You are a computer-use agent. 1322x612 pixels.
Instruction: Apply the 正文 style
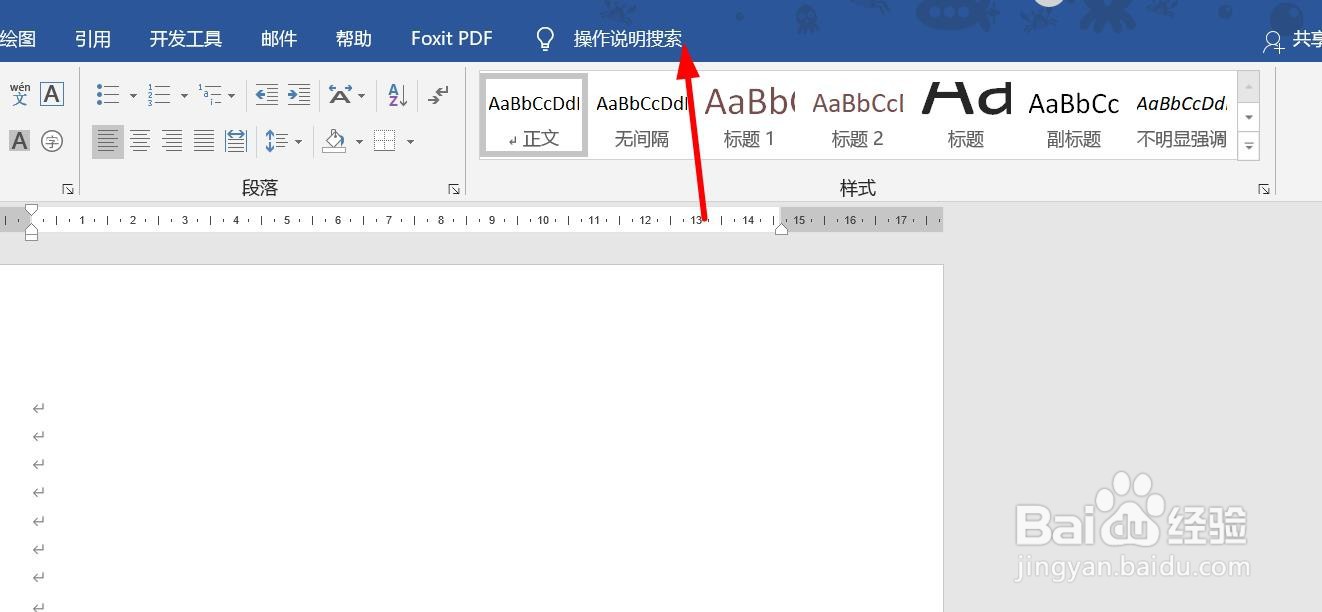534,115
